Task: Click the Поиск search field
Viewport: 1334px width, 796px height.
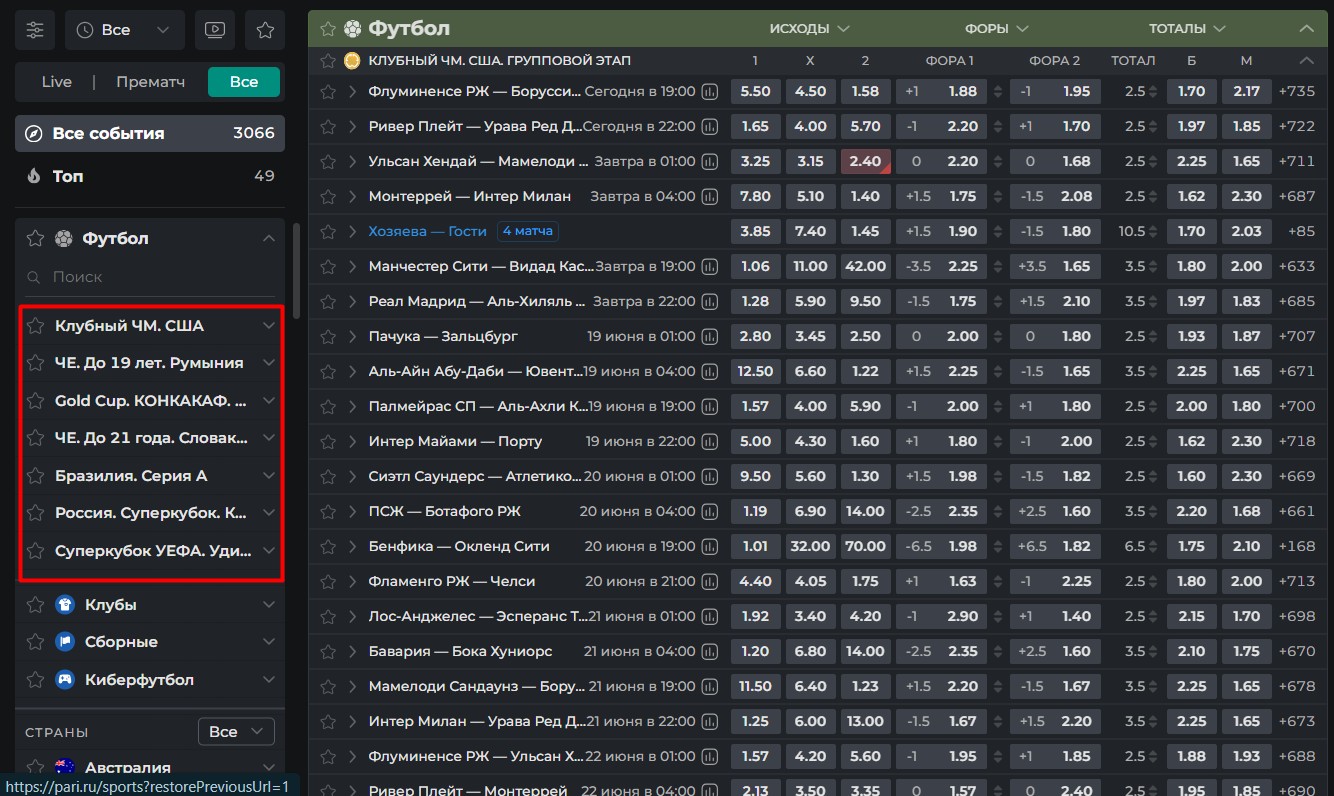Action: (150, 276)
